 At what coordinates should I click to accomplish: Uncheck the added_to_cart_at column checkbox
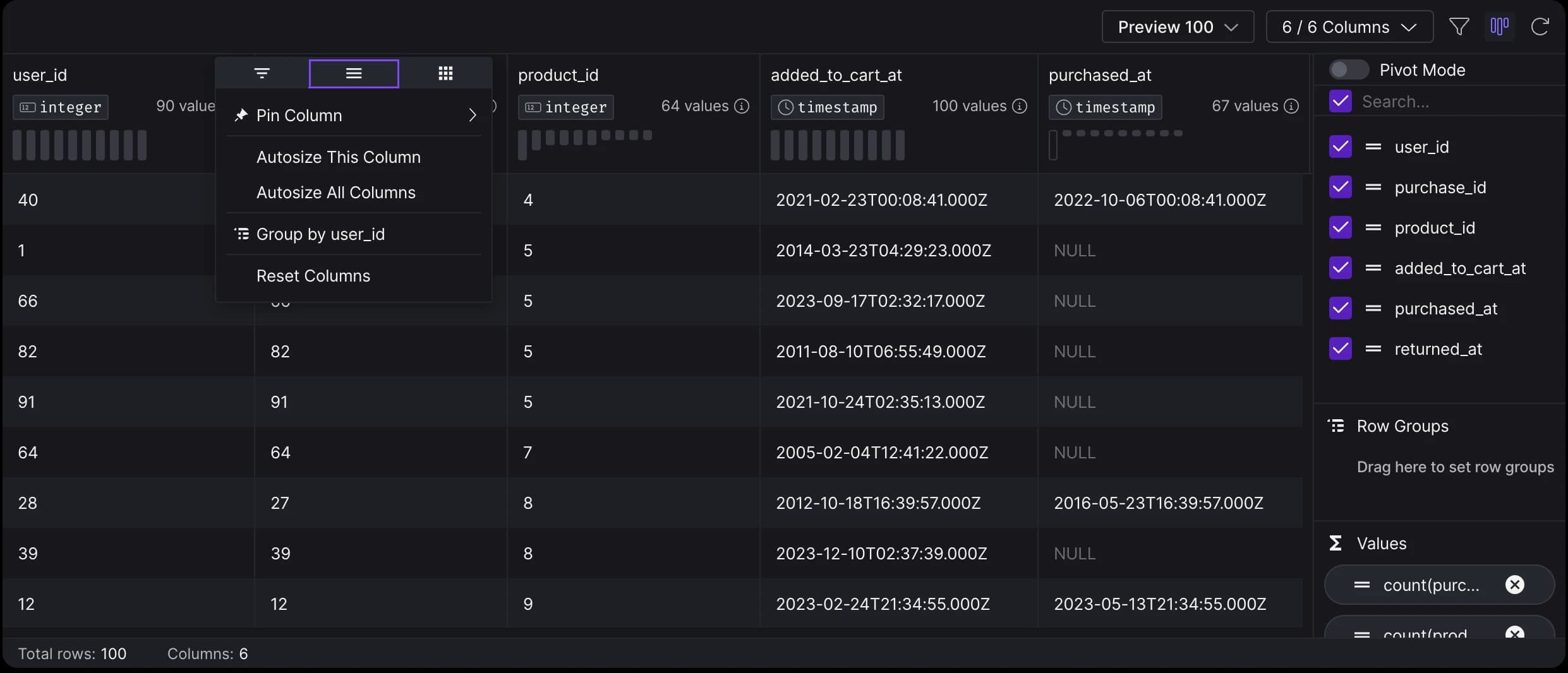(1340, 268)
